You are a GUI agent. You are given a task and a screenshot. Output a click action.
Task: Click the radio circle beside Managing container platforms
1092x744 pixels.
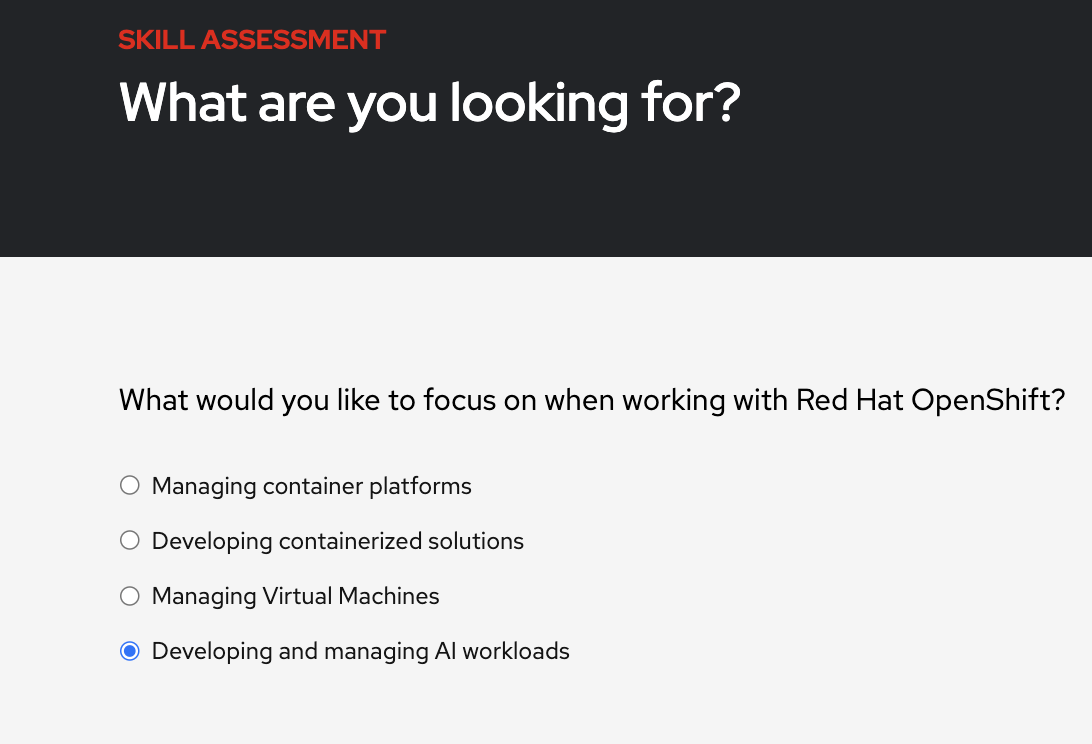click(x=129, y=485)
